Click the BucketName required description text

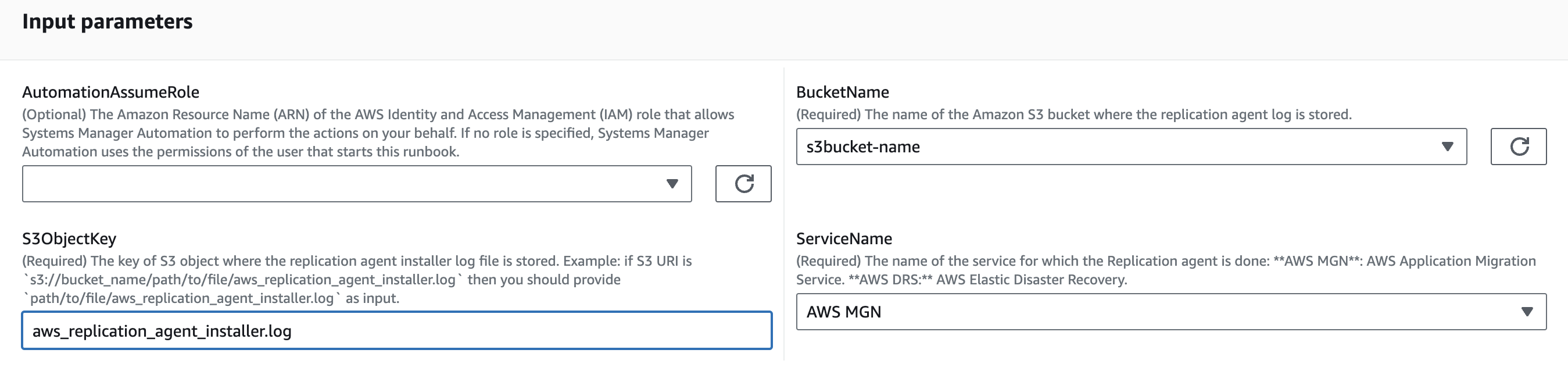1074,115
